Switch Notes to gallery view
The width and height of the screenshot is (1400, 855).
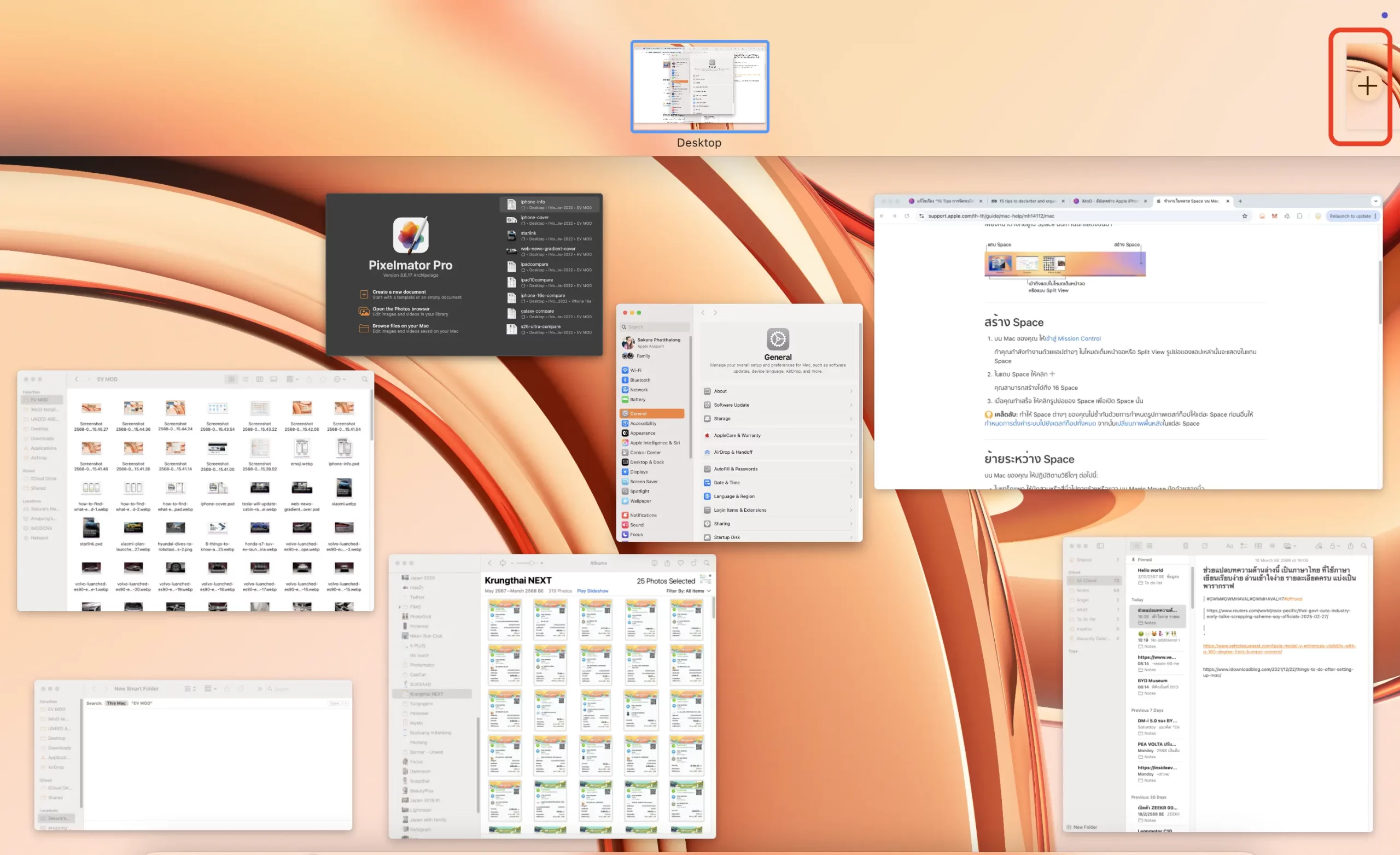tap(1150, 546)
